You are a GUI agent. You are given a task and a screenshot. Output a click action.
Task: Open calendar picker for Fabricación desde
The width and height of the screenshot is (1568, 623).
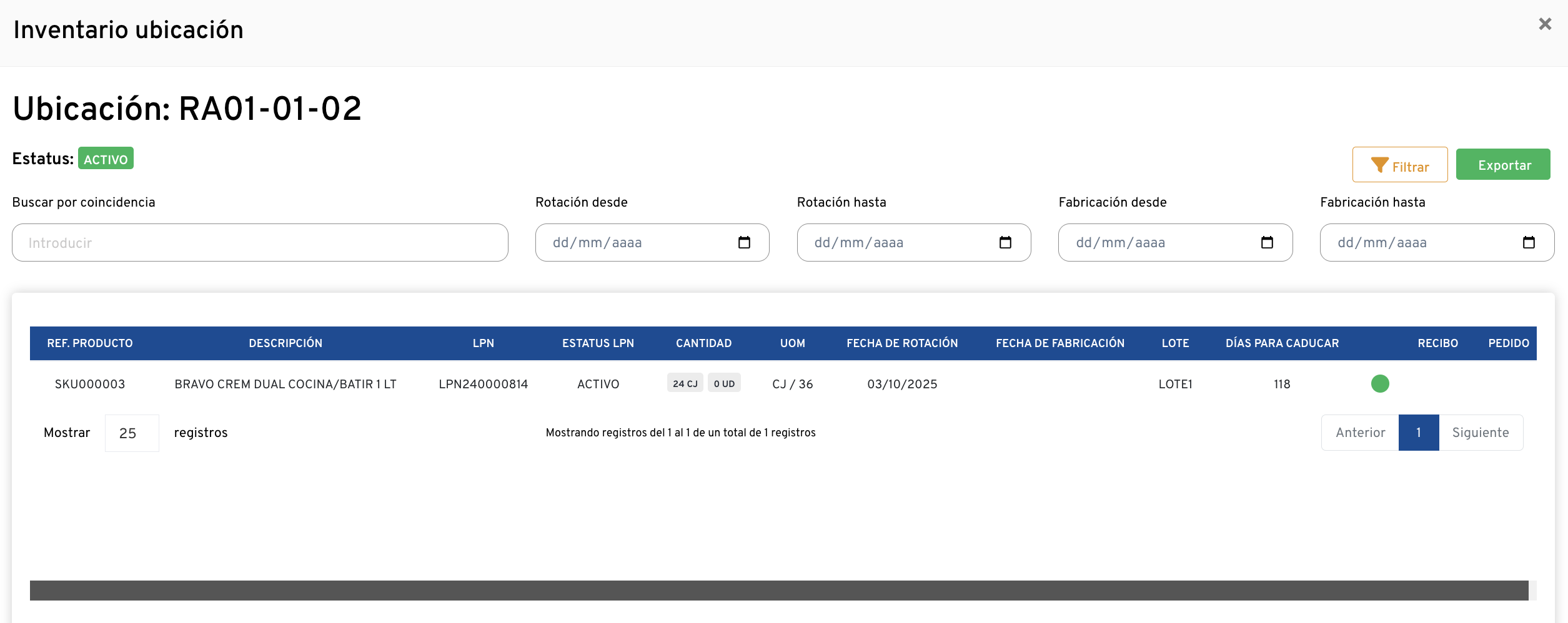[1266, 242]
